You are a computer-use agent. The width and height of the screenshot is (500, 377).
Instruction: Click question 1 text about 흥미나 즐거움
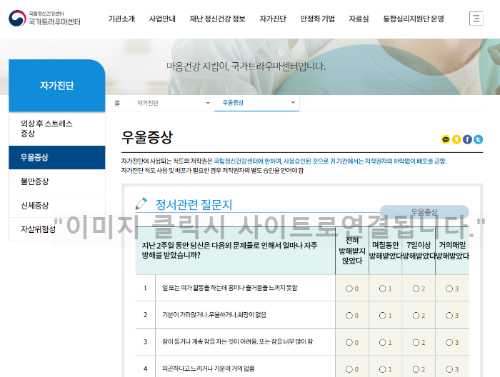[x=229, y=288]
